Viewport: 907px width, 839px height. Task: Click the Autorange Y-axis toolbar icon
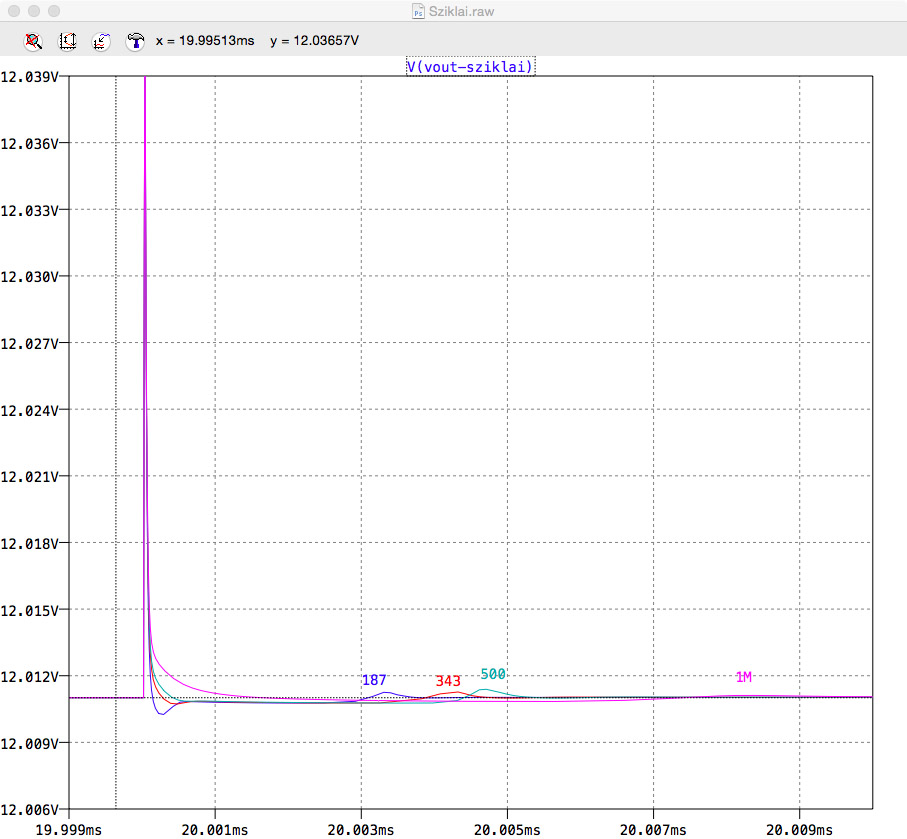pos(68,41)
